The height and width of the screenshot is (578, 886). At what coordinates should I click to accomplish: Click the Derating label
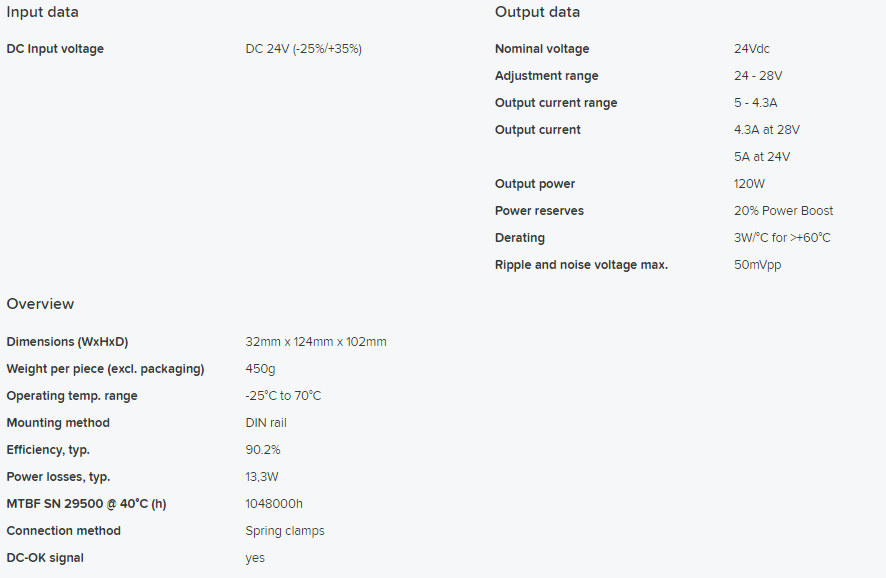(x=520, y=238)
